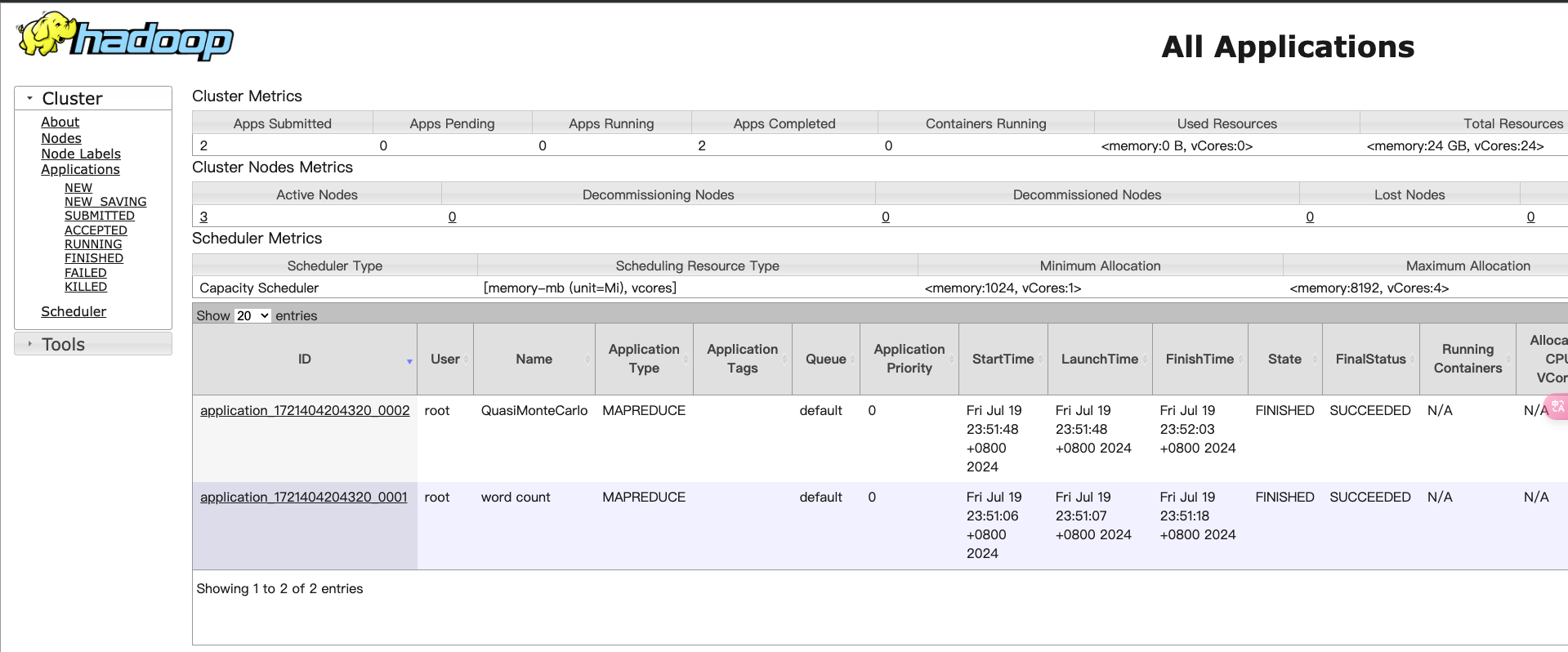
Task: Go to Node Labels page
Action: [81, 154]
